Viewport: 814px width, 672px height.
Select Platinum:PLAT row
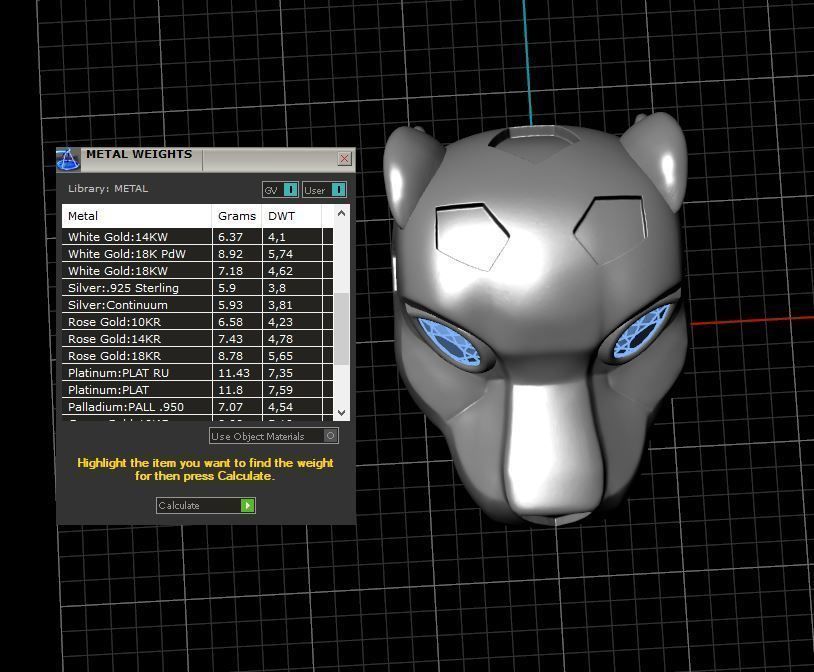coord(197,390)
